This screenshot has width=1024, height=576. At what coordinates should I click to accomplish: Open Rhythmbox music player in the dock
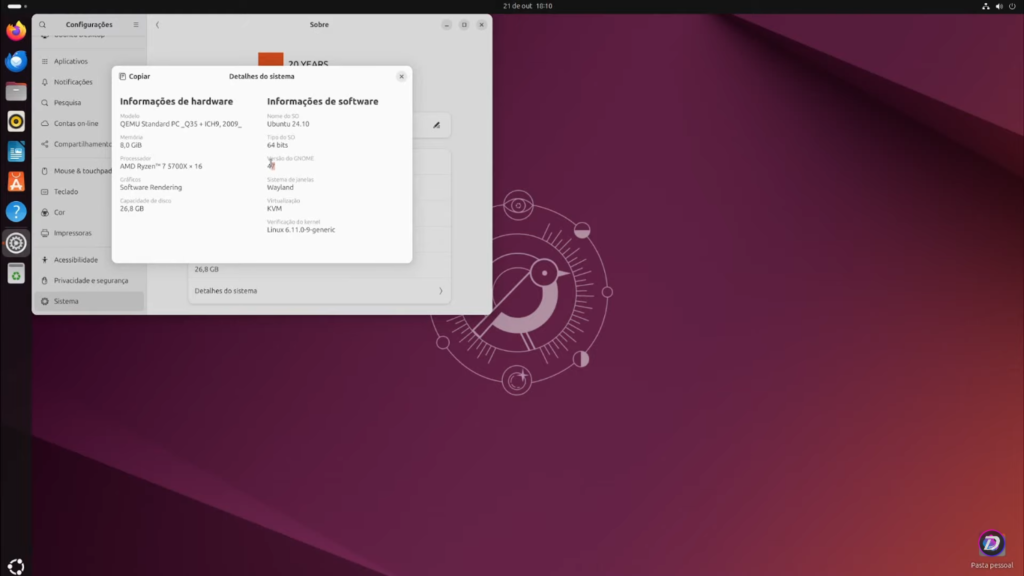point(16,121)
